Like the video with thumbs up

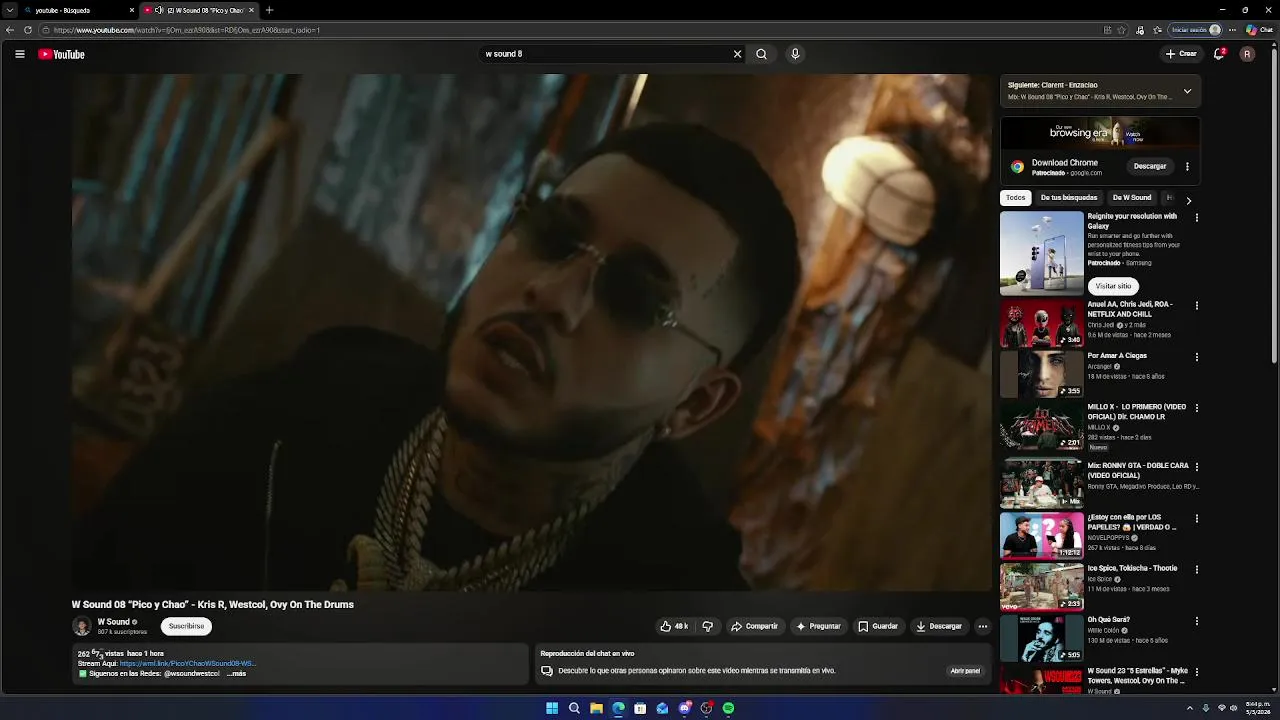(x=673, y=626)
